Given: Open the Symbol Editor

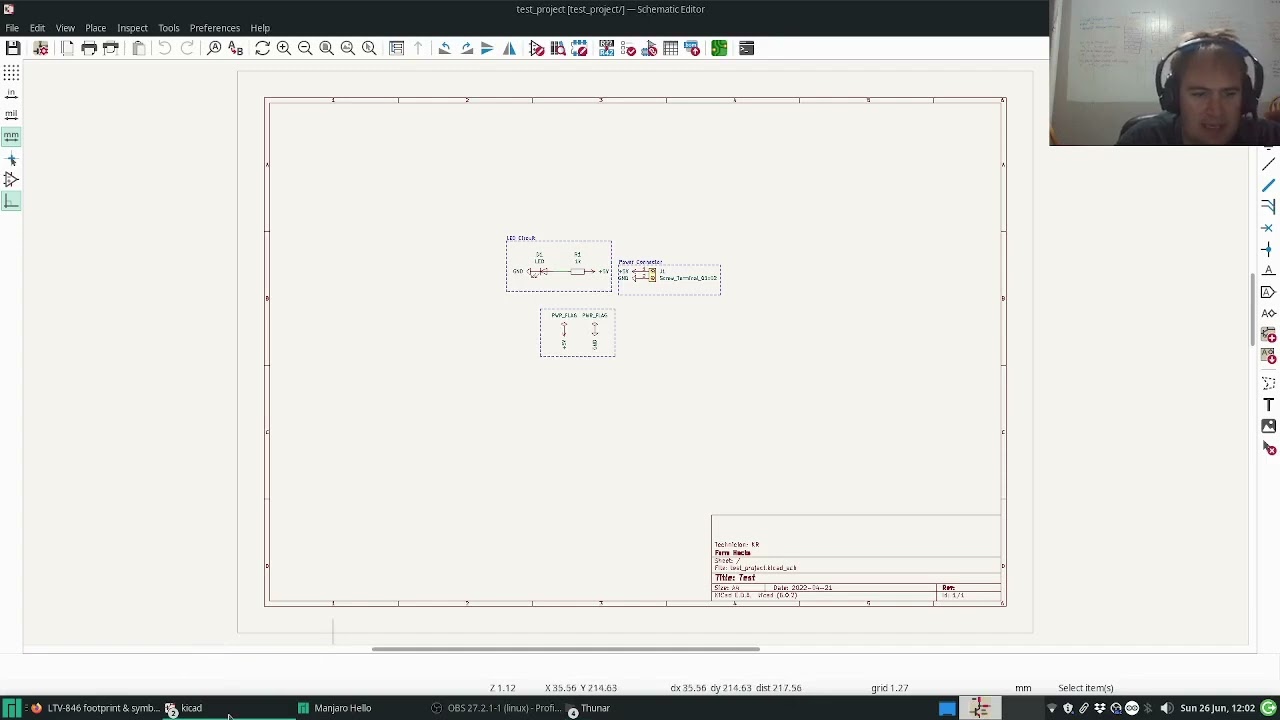Looking at the screenshot, I should 537,48.
